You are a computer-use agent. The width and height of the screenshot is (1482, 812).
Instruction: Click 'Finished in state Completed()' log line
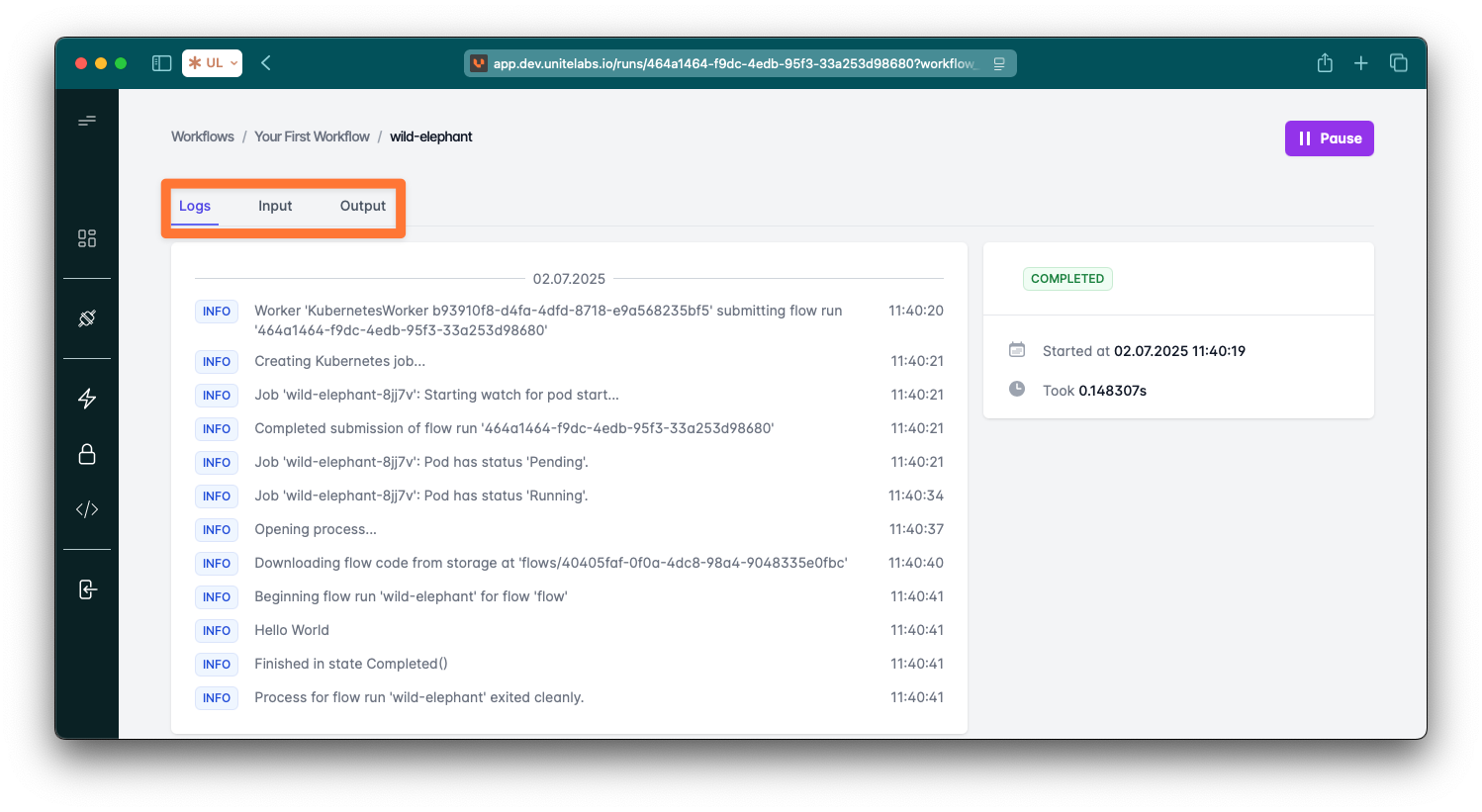pos(351,664)
